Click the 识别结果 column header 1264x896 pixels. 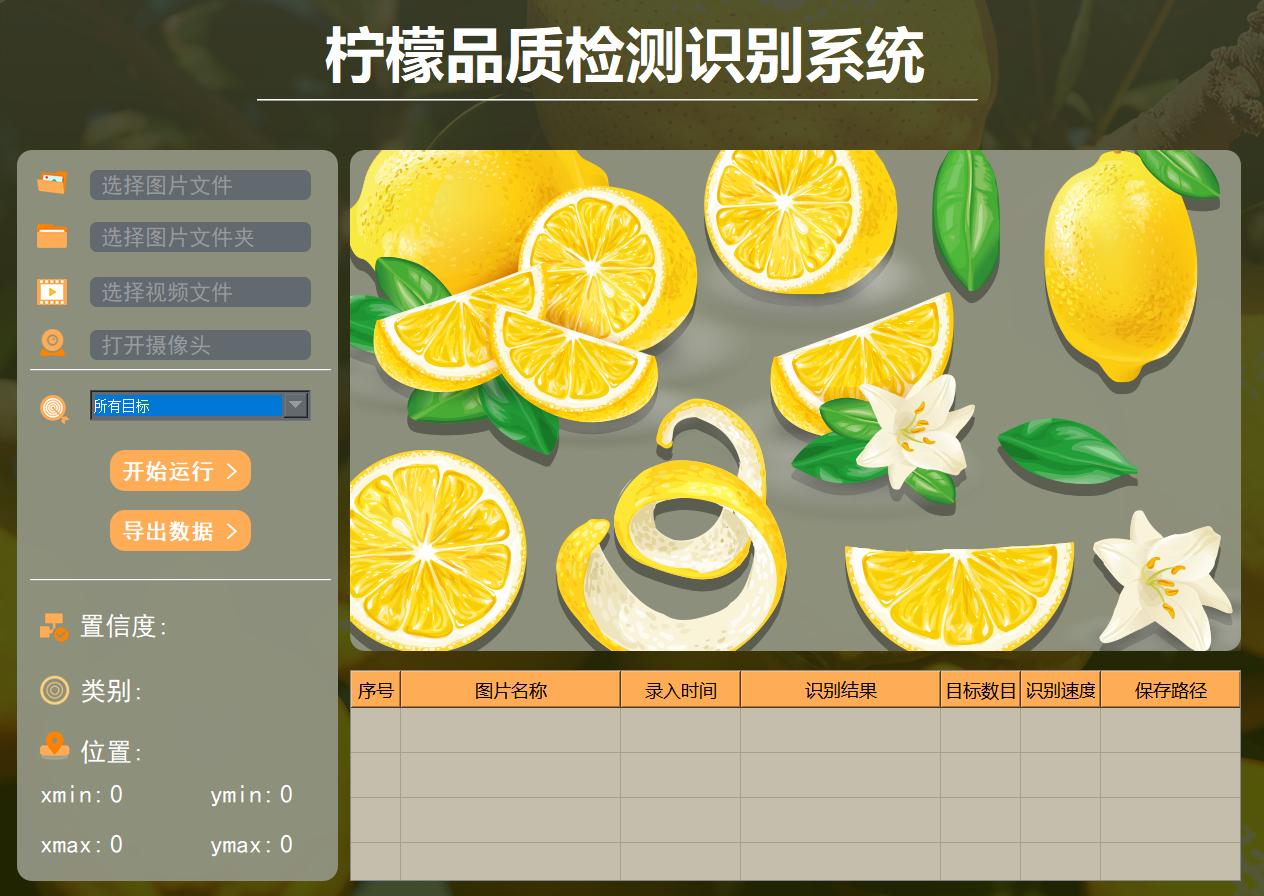pos(841,690)
